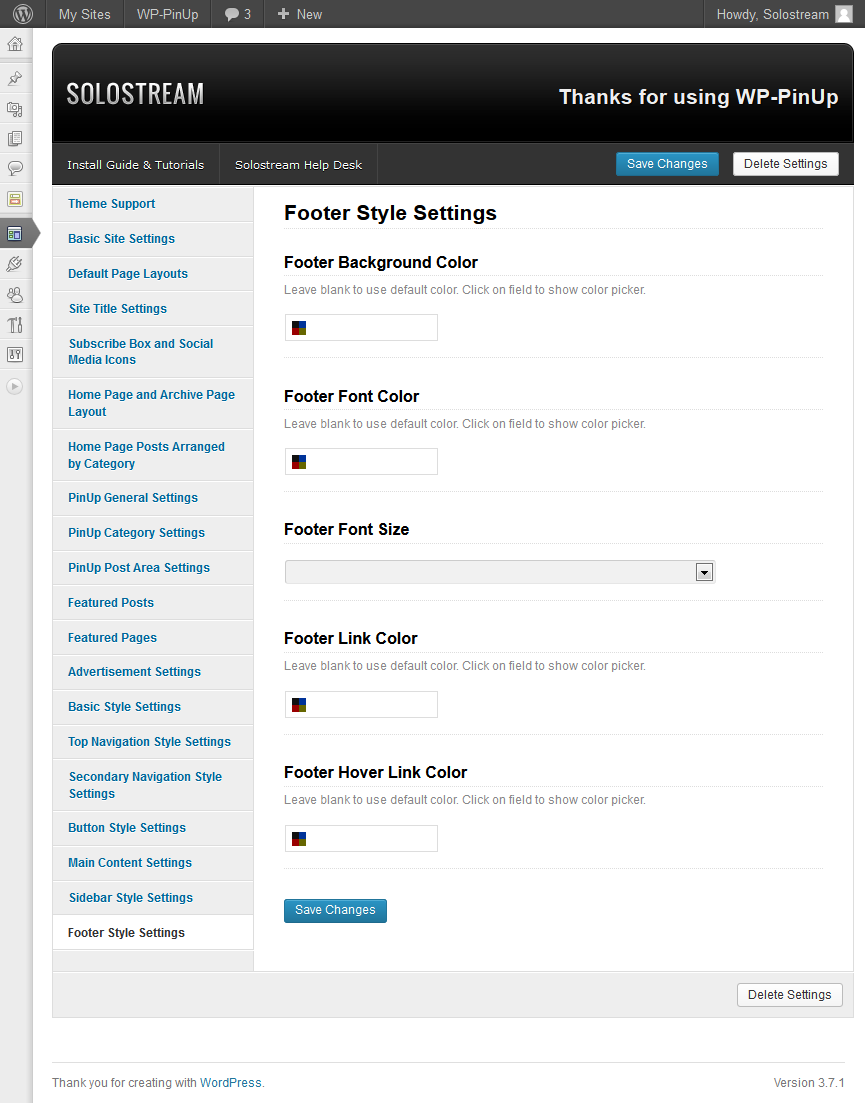Go to Main Content Settings
This screenshot has height=1103, width=865.
point(153,863)
